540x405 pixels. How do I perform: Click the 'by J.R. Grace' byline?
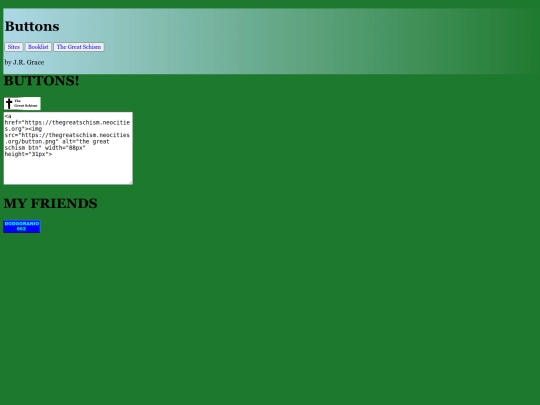[24, 62]
